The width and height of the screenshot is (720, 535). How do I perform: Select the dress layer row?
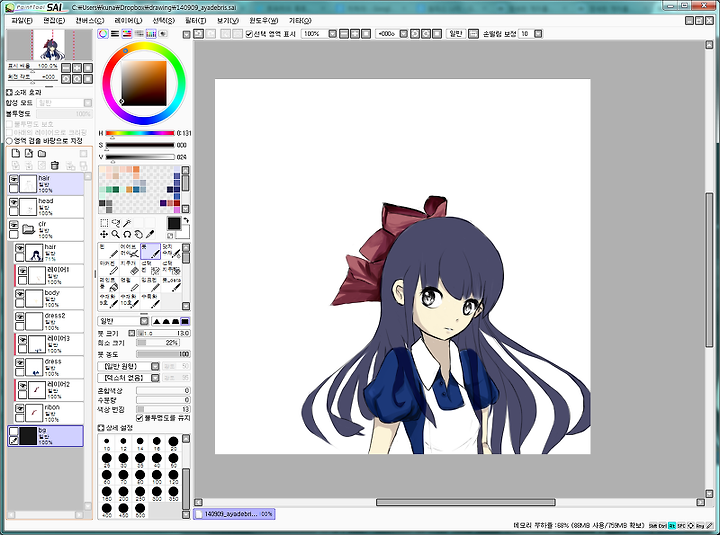pyautogui.click(x=49, y=367)
